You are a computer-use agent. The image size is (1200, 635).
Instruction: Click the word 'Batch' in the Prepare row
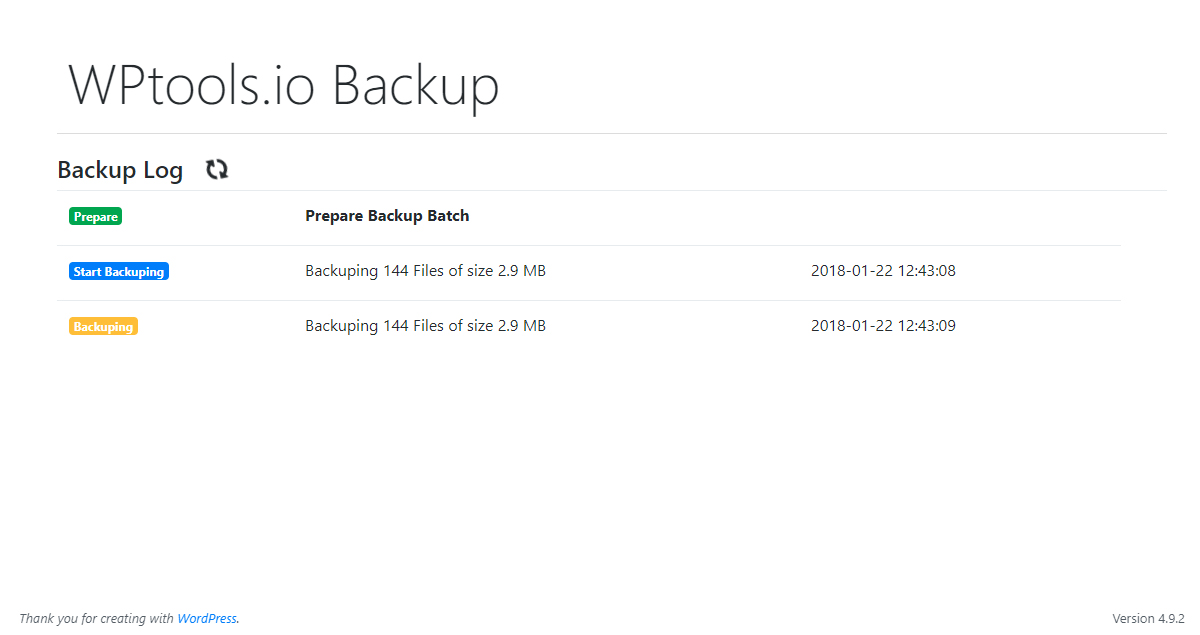[448, 215]
